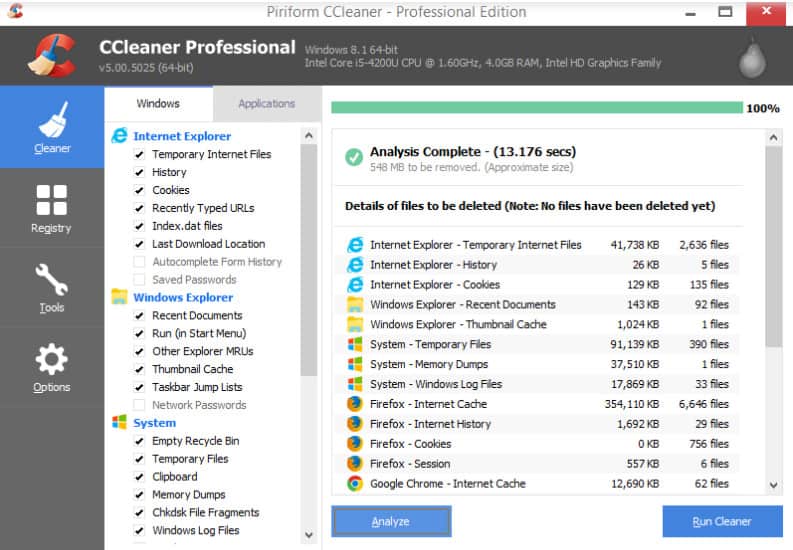This screenshot has width=793, height=550.
Task: Collapse the Windows Explorer category header
Action: point(183,297)
